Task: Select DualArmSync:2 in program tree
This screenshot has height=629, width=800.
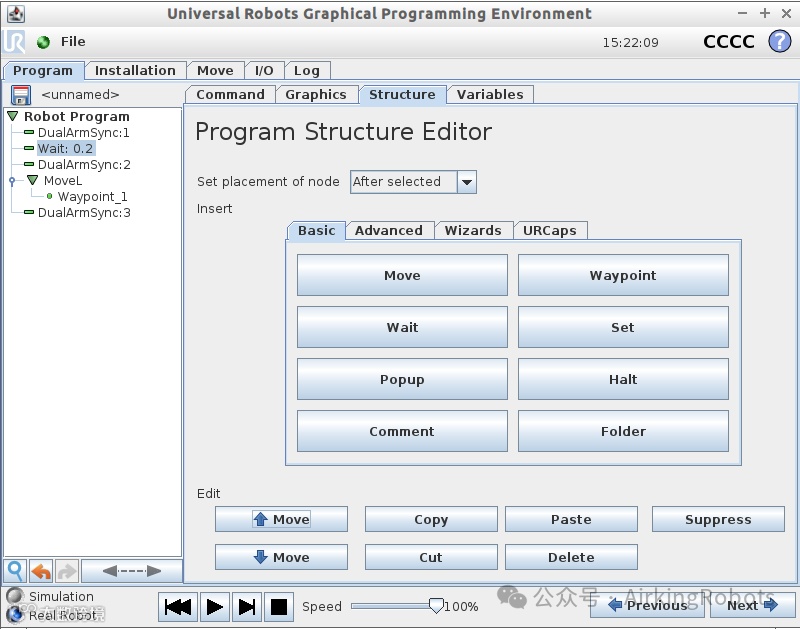Action: (84, 164)
